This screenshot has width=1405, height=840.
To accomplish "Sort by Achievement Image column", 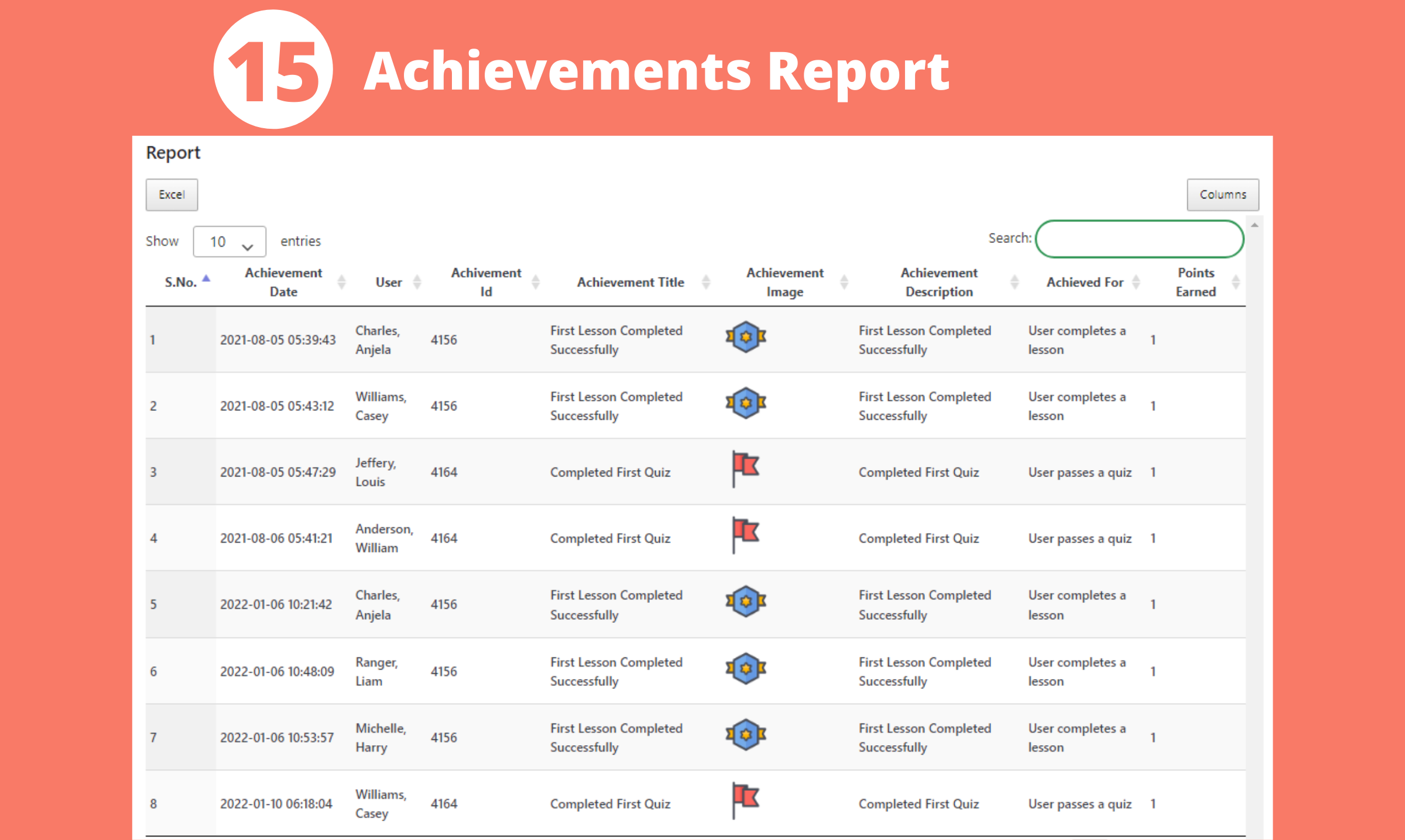I will point(784,282).
